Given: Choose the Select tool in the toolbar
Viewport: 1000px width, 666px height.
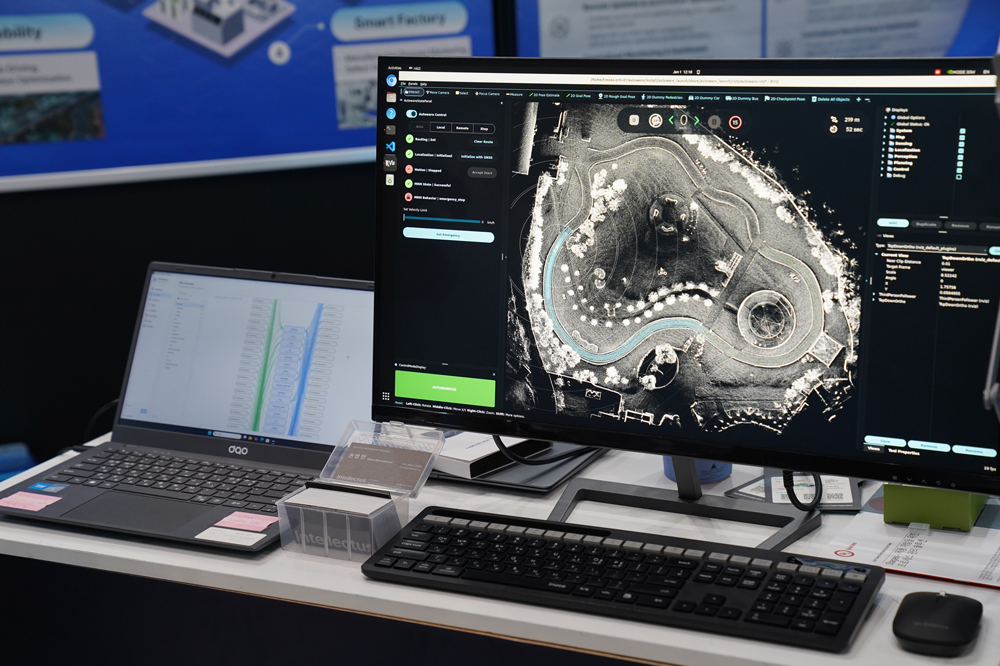Looking at the screenshot, I should (462, 93).
